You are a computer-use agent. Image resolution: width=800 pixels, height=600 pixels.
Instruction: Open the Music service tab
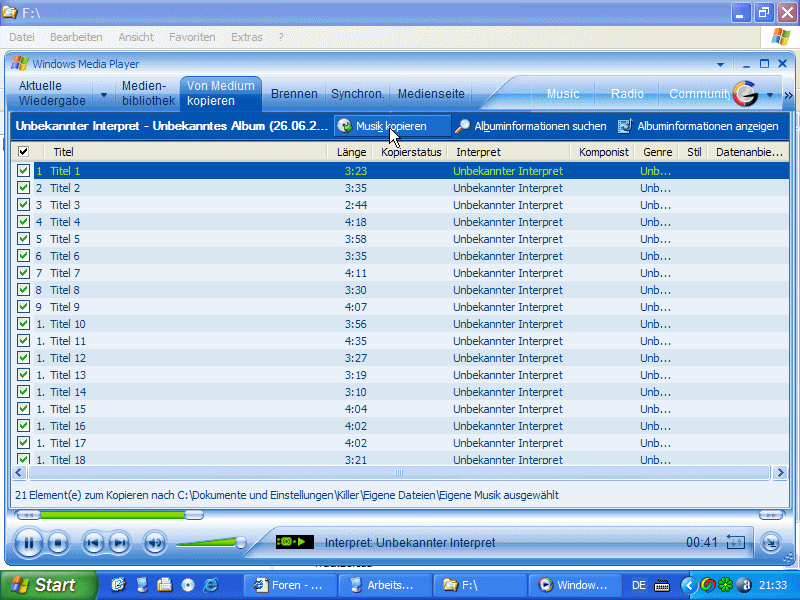pyautogui.click(x=563, y=94)
